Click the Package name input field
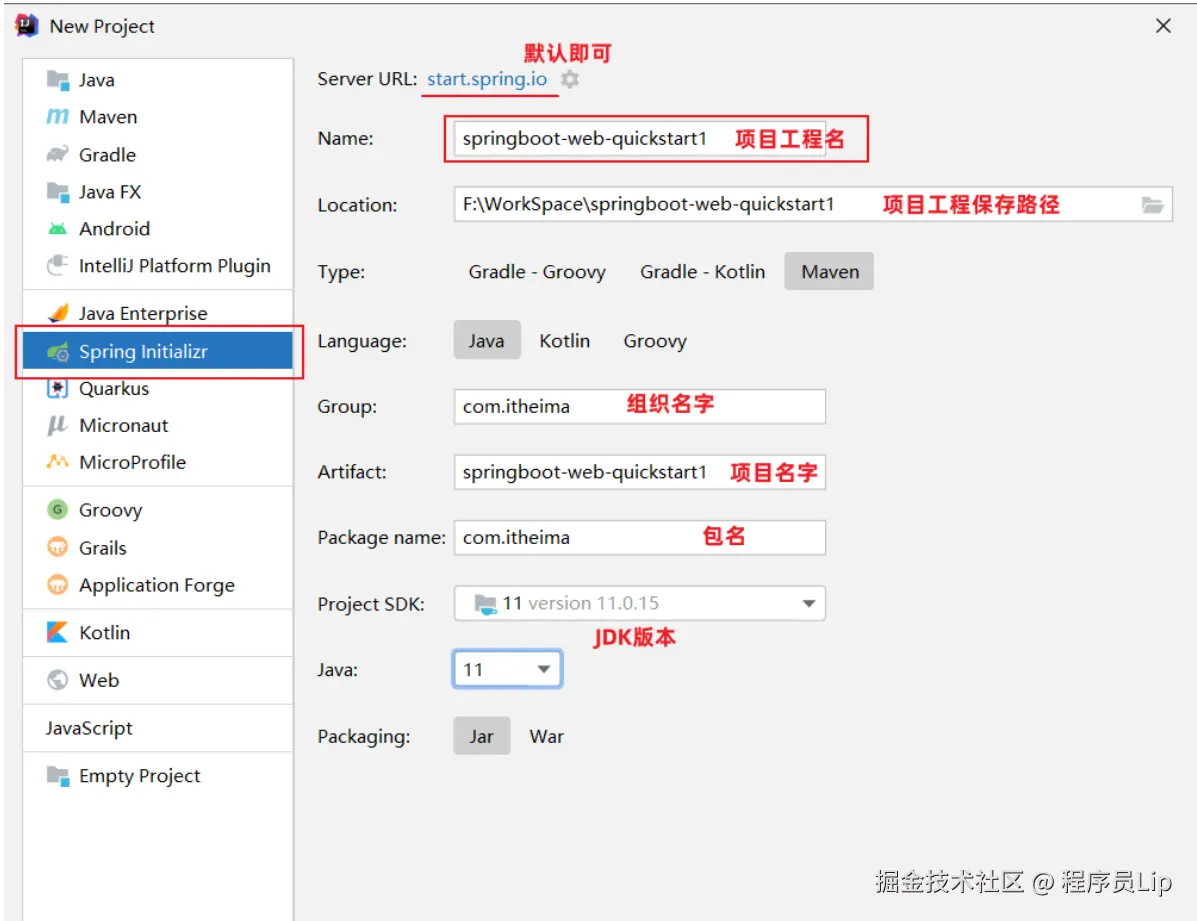The height and width of the screenshot is (921, 1197). click(x=640, y=538)
